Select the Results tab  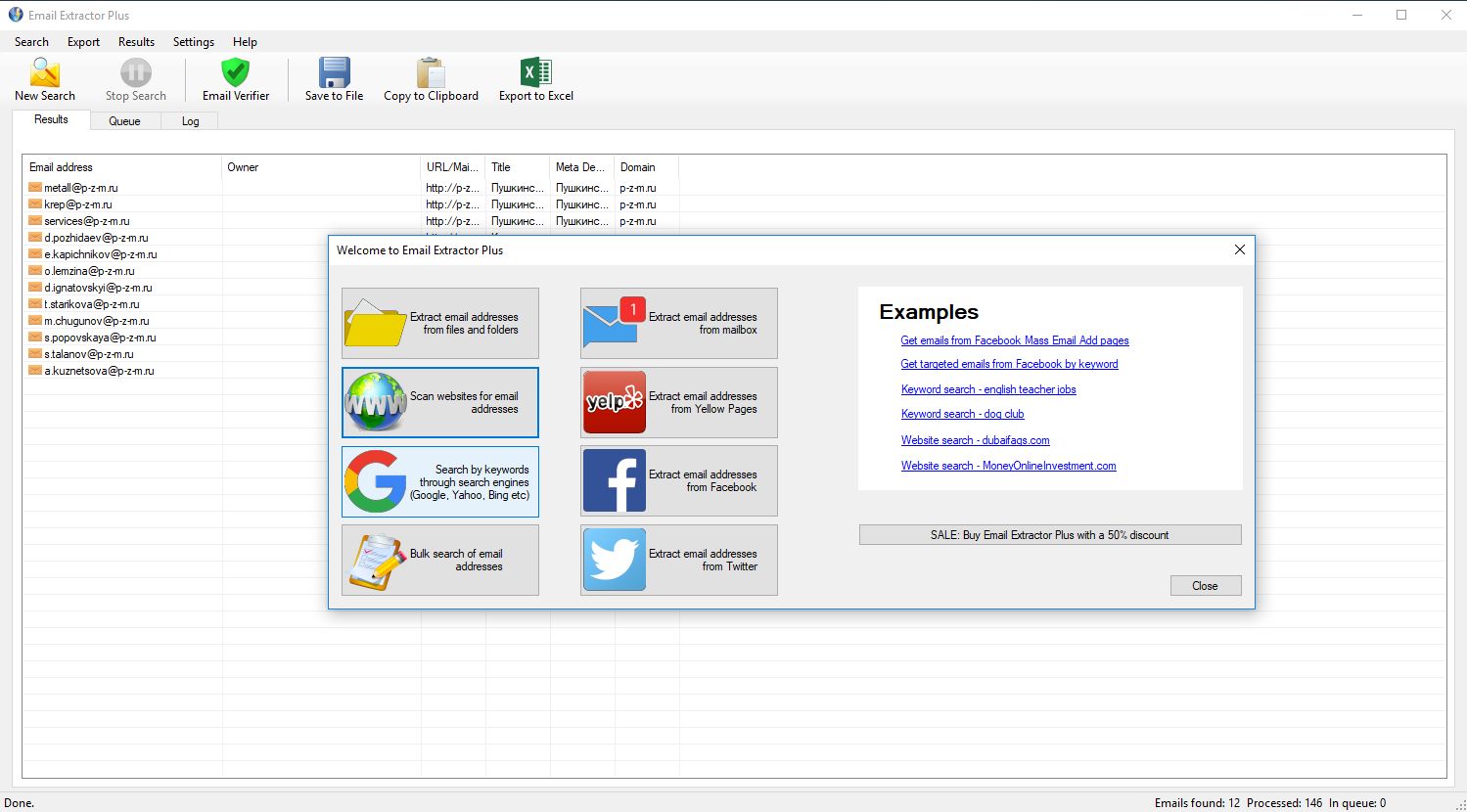coord(51,119)
